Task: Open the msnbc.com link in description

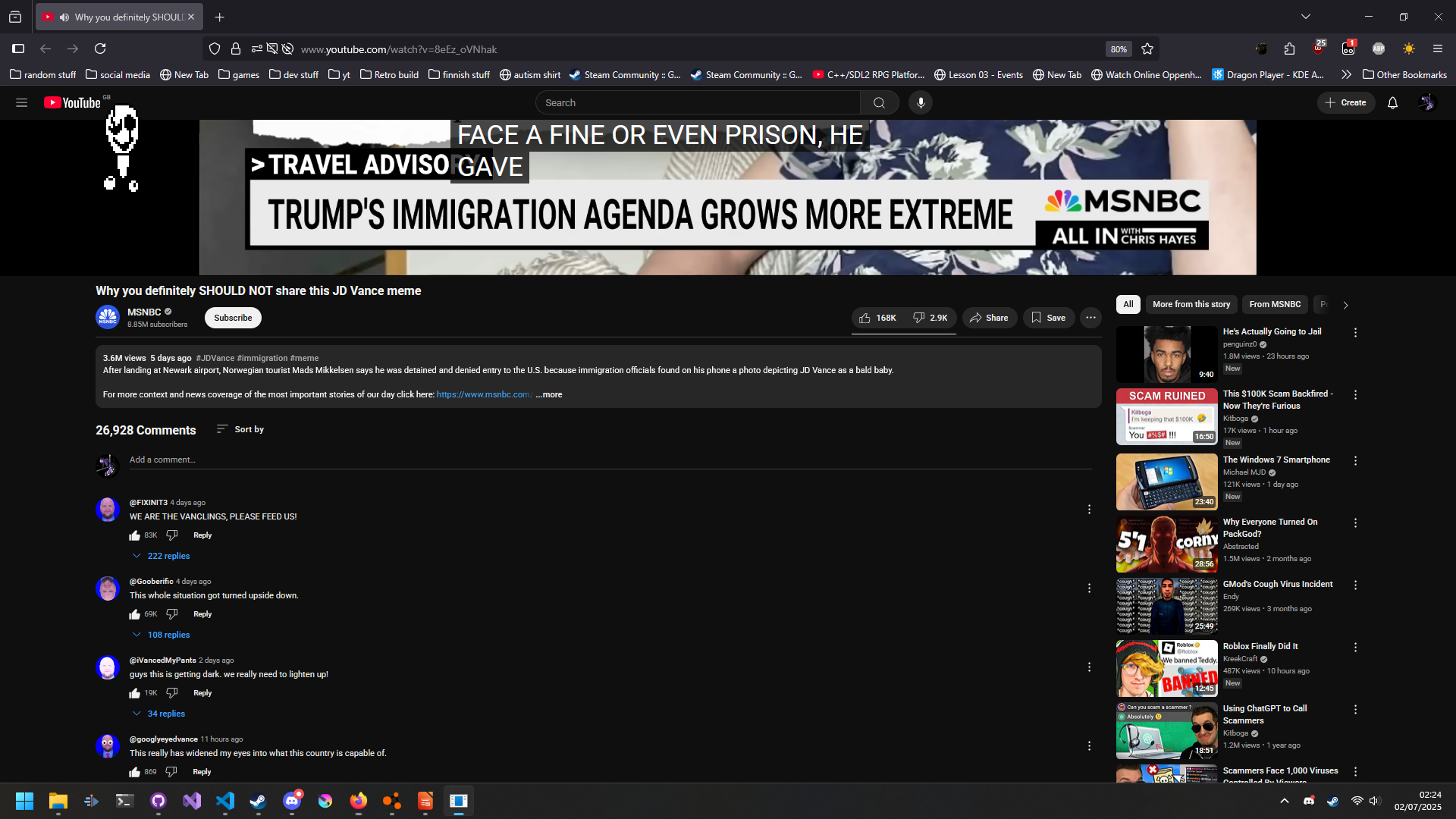Action: 484,394
